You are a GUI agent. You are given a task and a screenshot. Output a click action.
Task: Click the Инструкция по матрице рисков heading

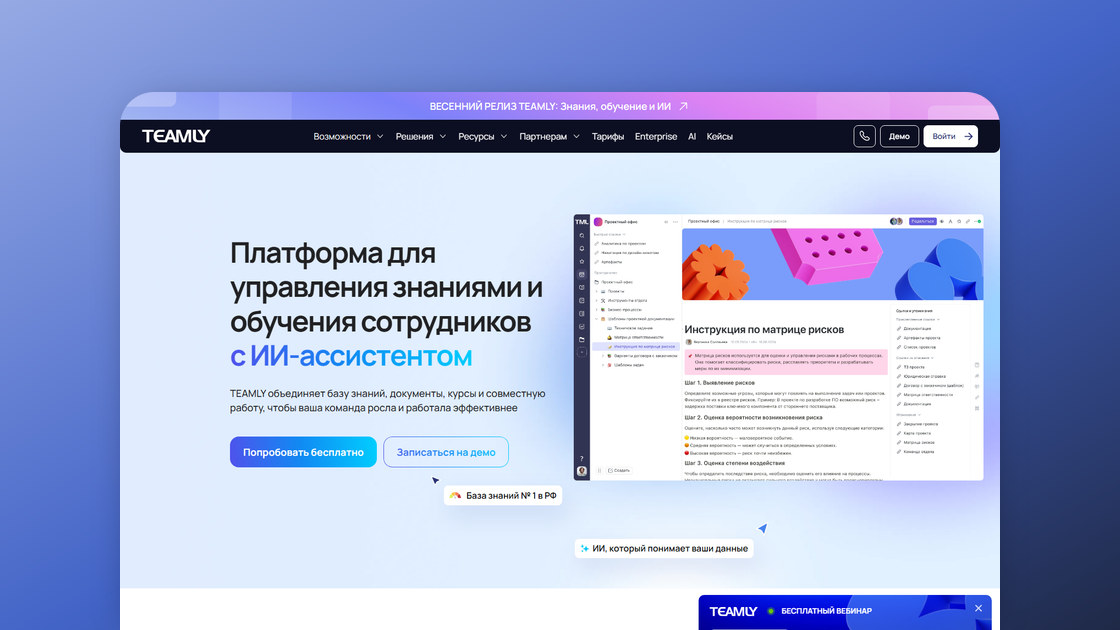(764, 329)
